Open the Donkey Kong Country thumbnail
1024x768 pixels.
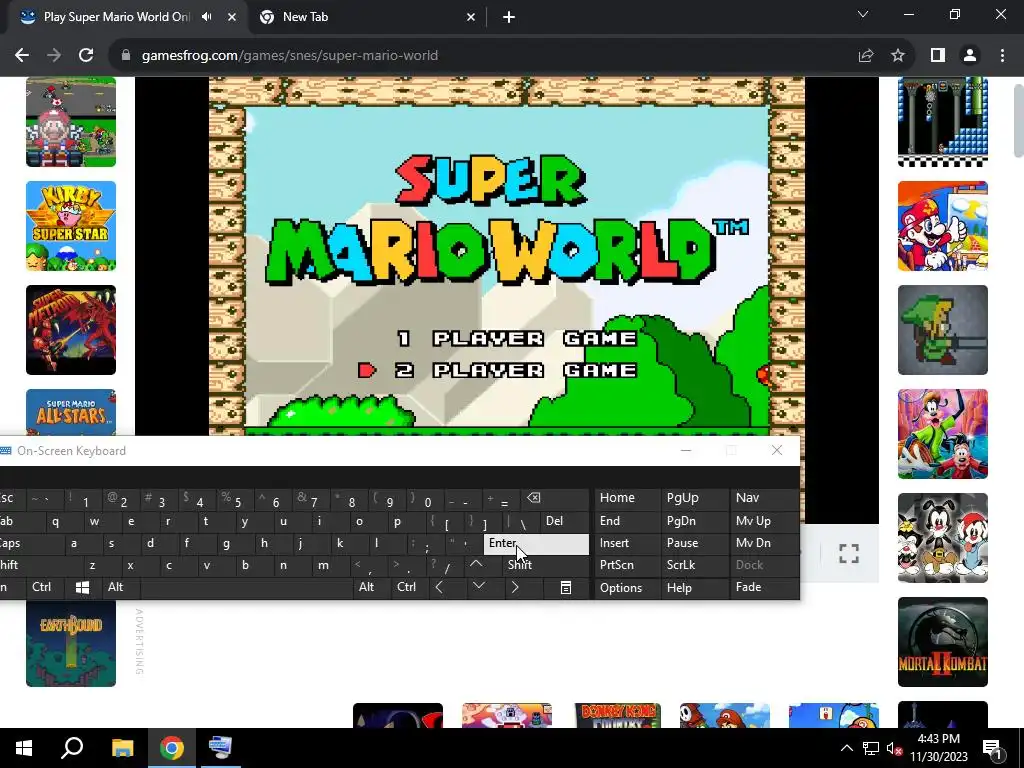[x=618, y=715]
